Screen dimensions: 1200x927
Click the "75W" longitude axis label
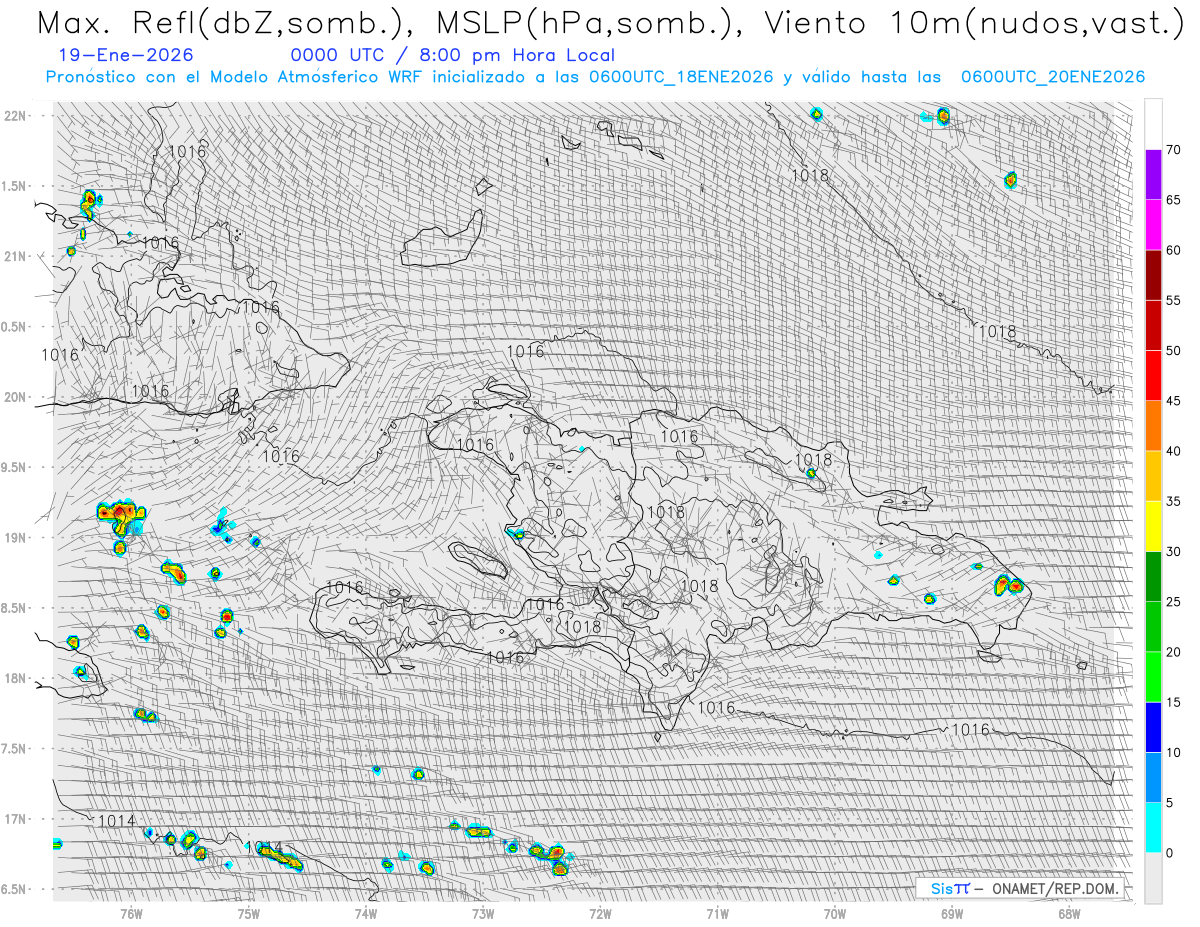(x=248, y=913)
